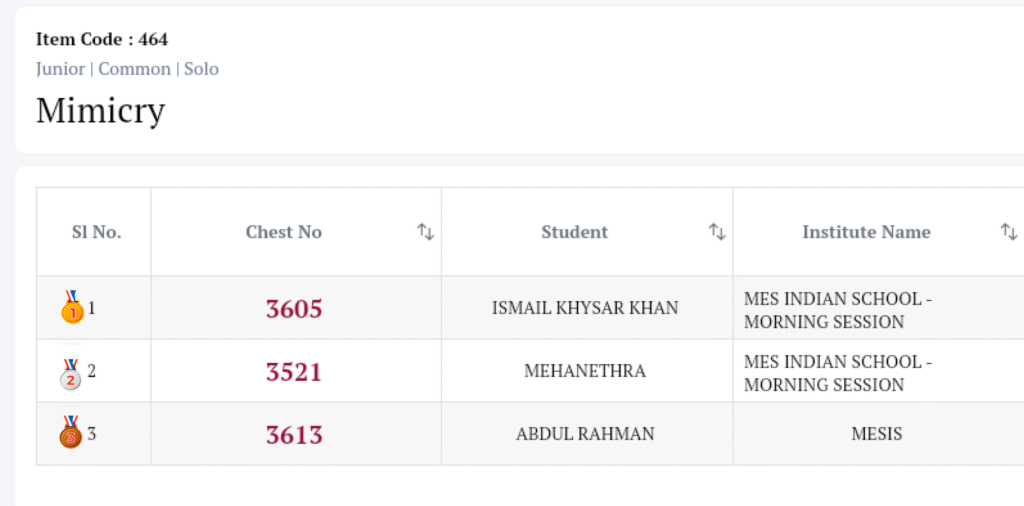Click the gold medal icon in row 1
Viewport: 1024px width, 506px height.
point(71,307)
